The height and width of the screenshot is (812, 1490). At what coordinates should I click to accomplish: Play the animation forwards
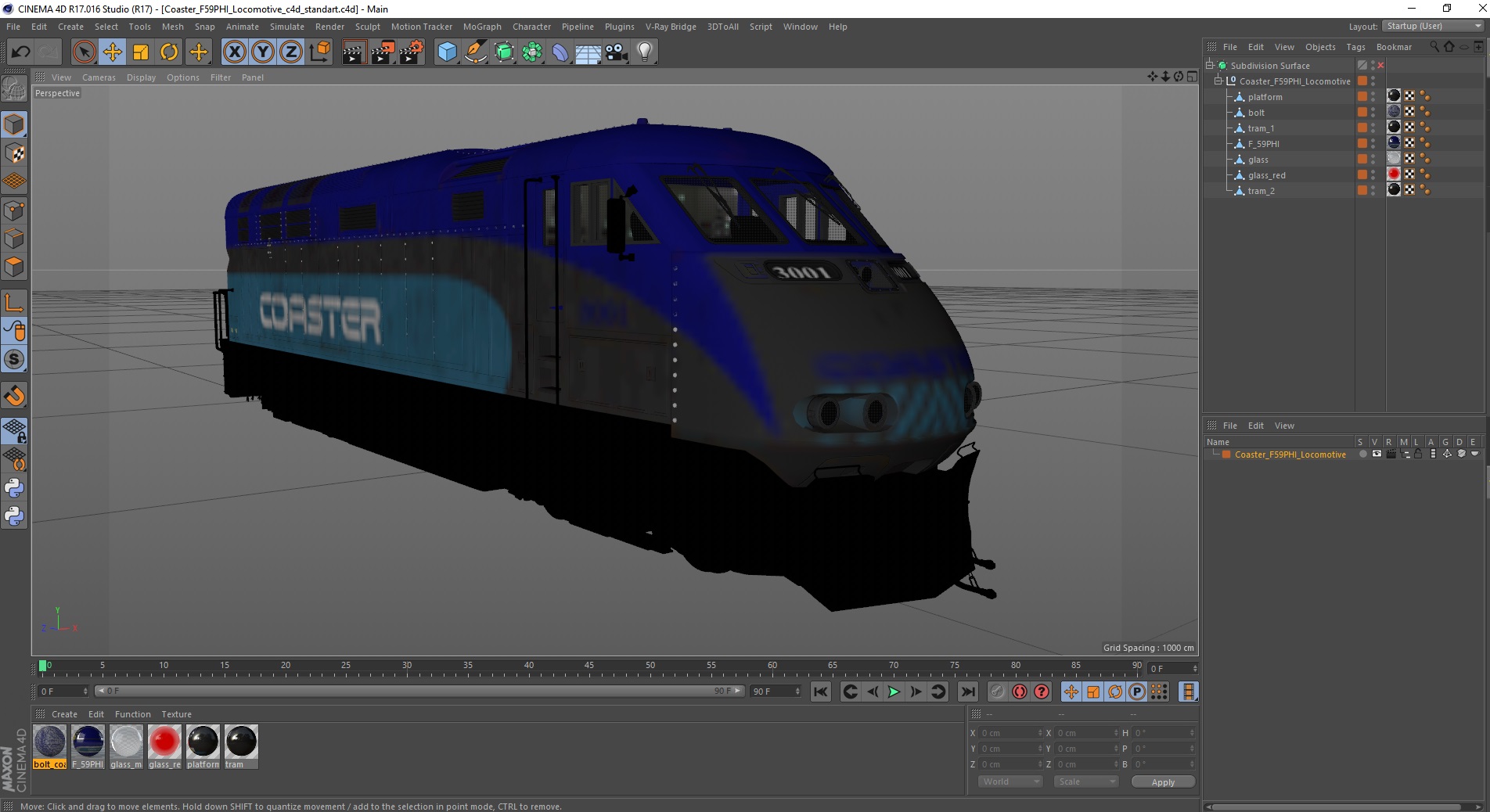tap(894, 692)
